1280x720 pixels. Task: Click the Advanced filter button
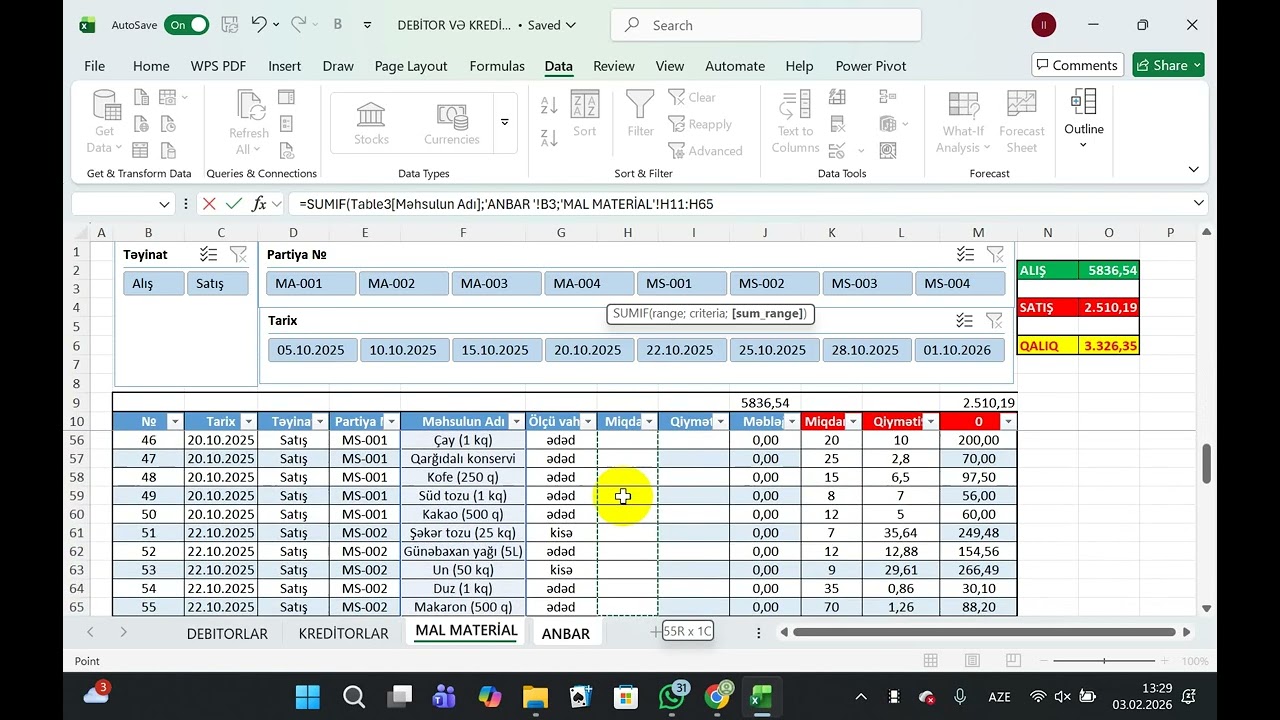pos(705,151)
